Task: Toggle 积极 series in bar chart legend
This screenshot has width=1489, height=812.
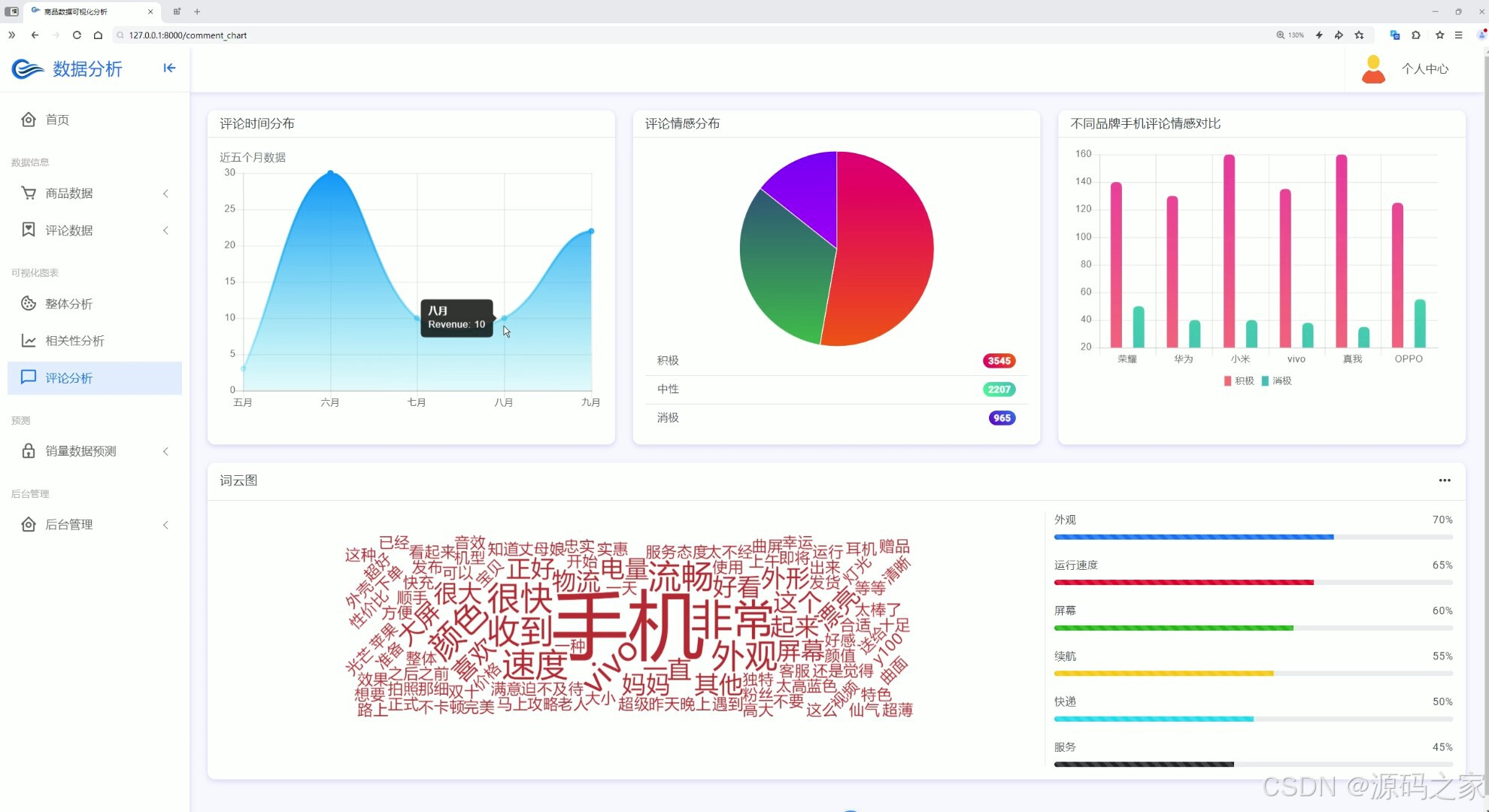Action: click(x=1239, y=381)
